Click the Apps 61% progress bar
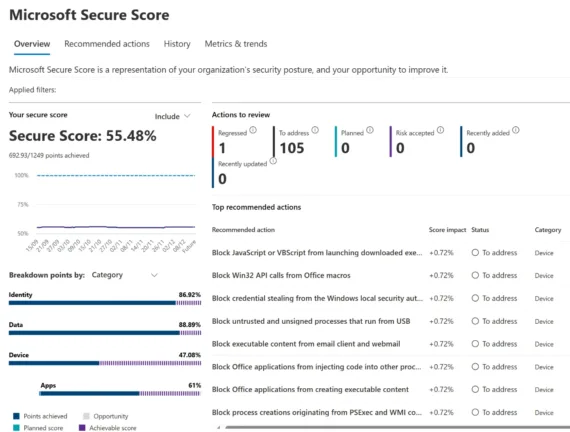570x432 pixels. click(x=120, y=393)
